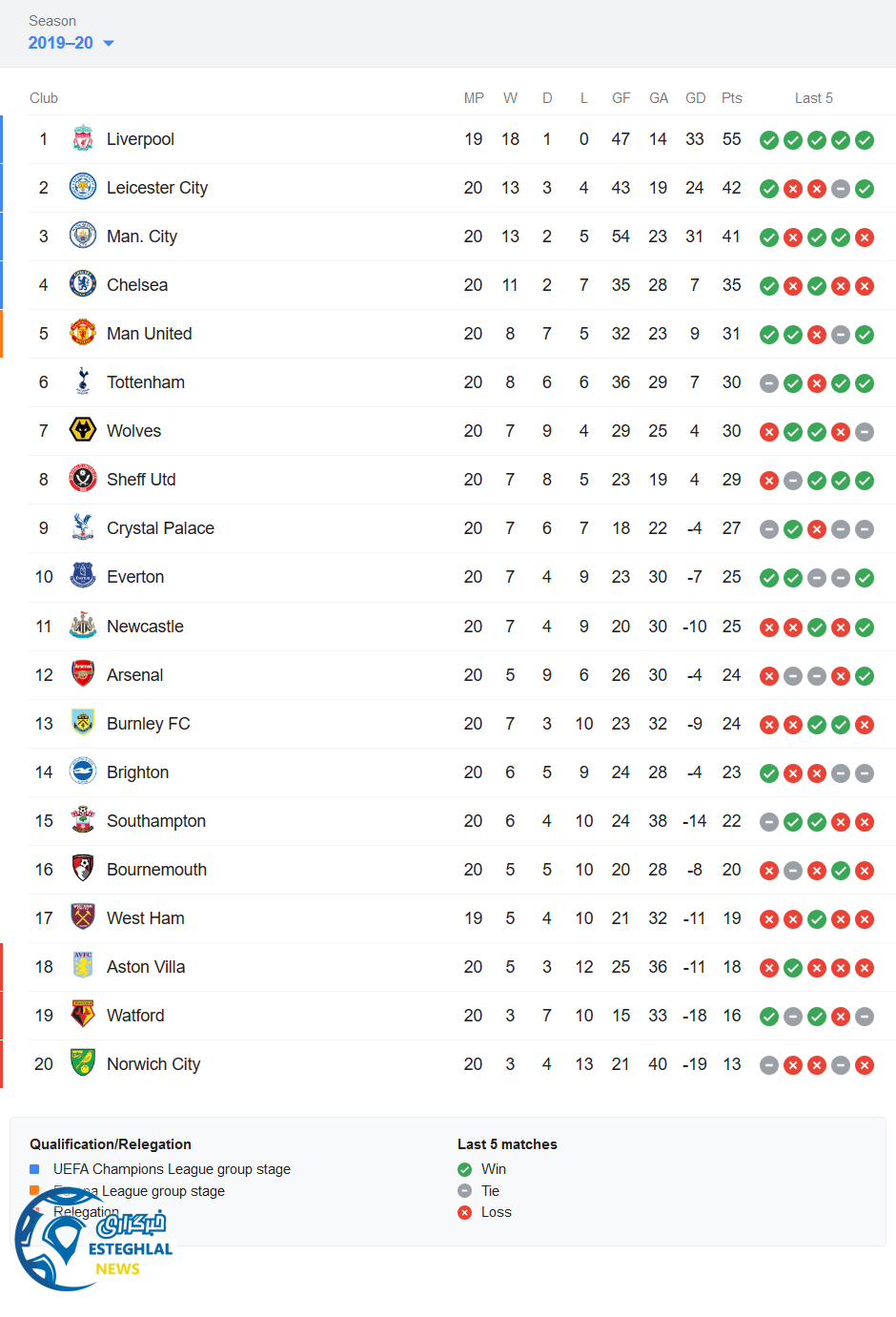
Task: Click the GD column header
Action: click(695, 98)
